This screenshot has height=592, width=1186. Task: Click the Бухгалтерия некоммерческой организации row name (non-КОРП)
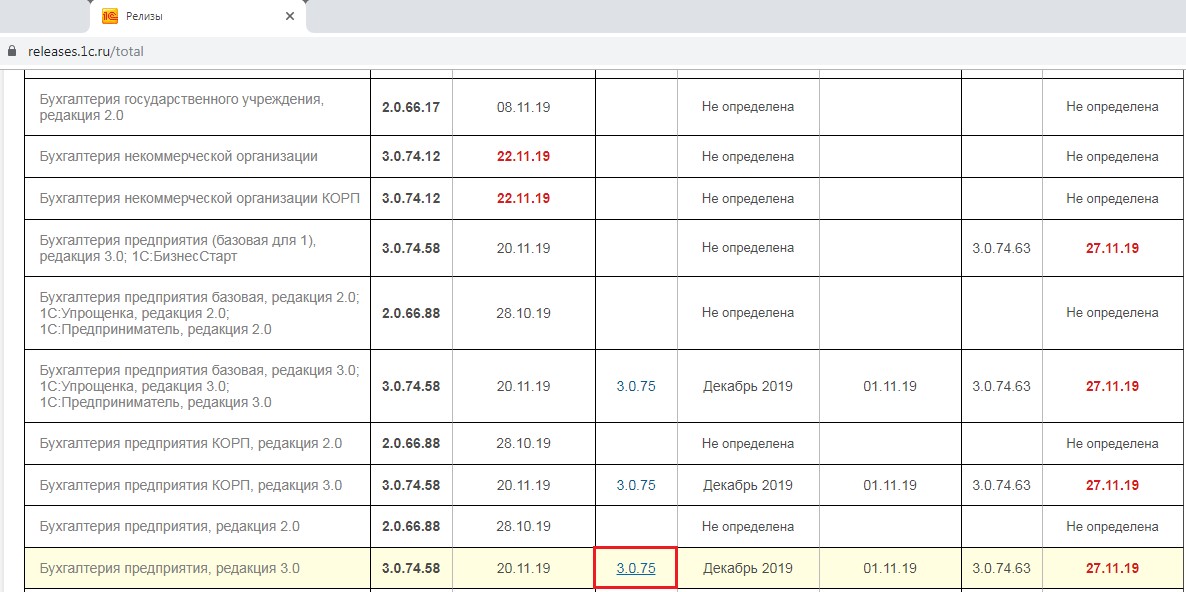(x=179, y=157)
